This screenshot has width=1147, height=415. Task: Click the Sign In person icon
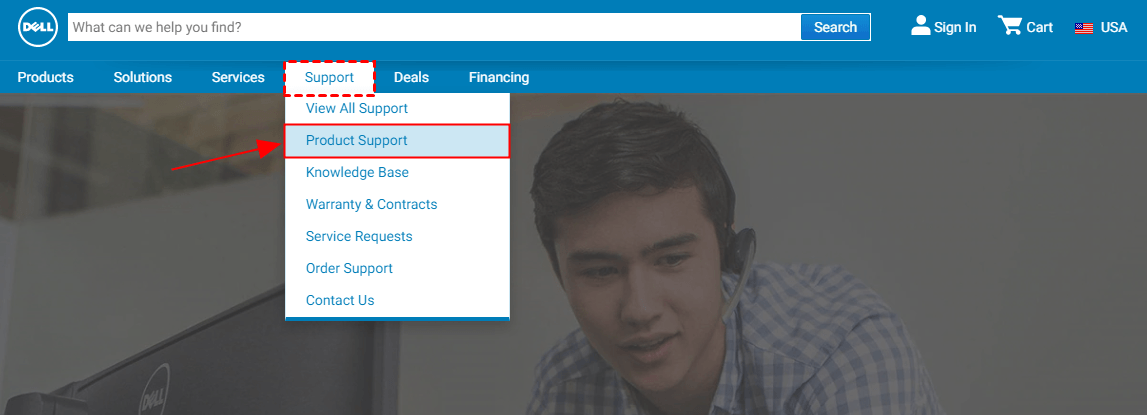pyautogui.click(x=920, y=26)
